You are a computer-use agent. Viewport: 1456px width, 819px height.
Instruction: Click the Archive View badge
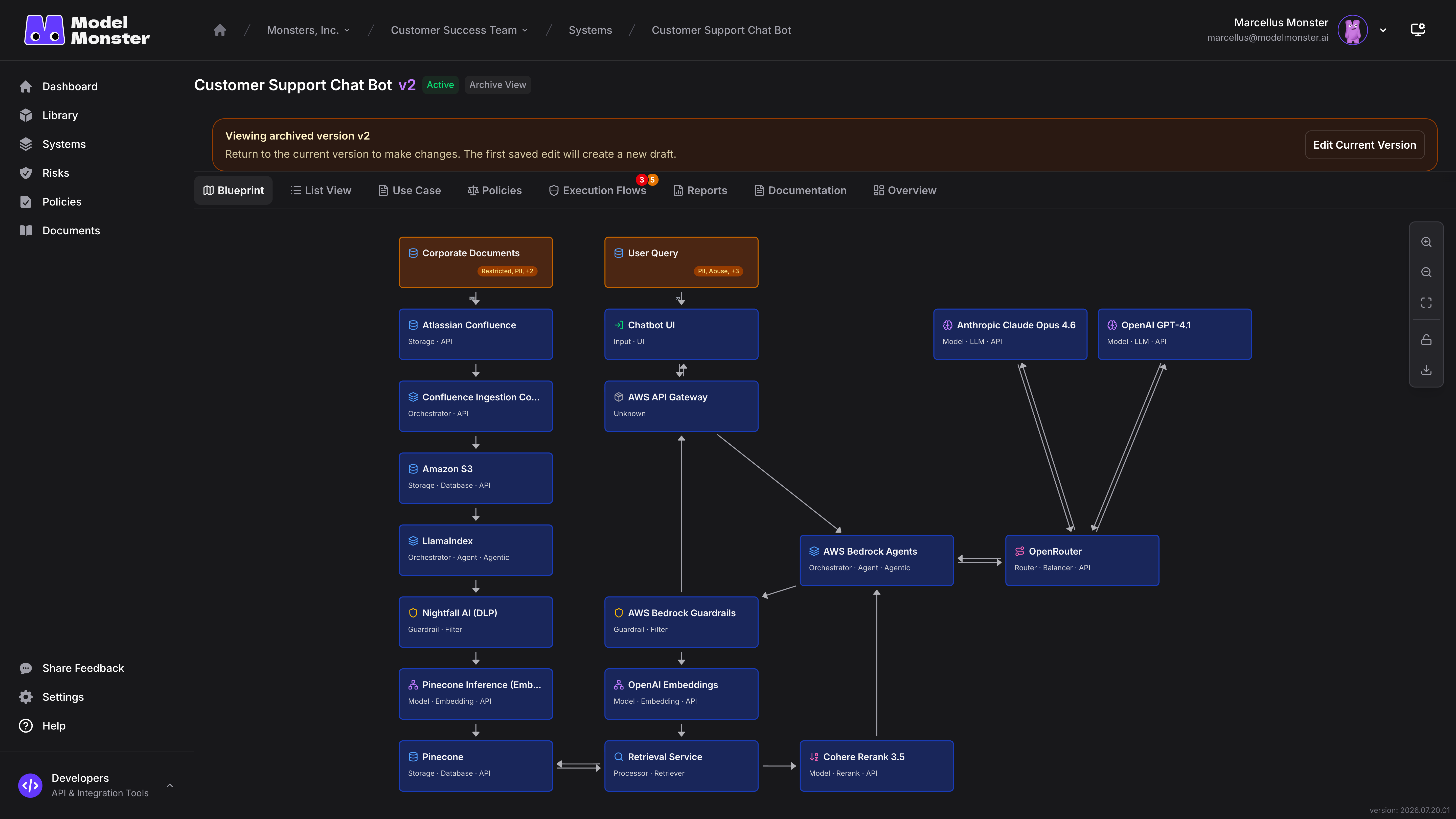click(497, 85)
